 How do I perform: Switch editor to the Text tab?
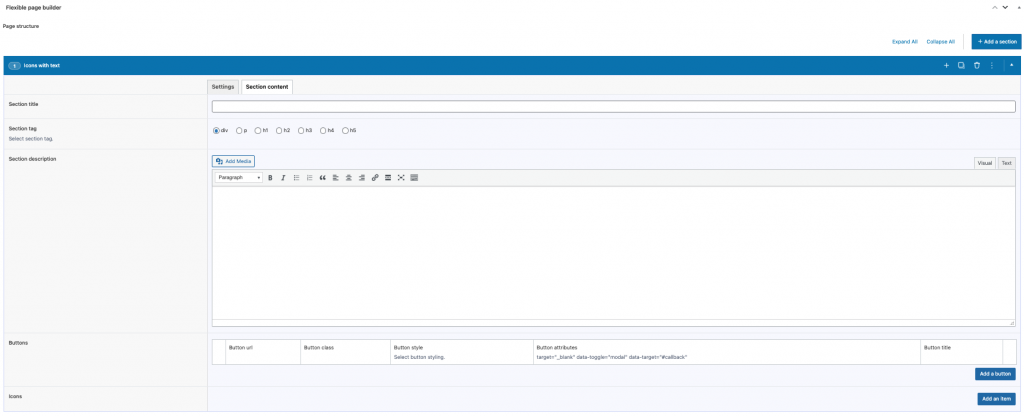coord(1006,163)
